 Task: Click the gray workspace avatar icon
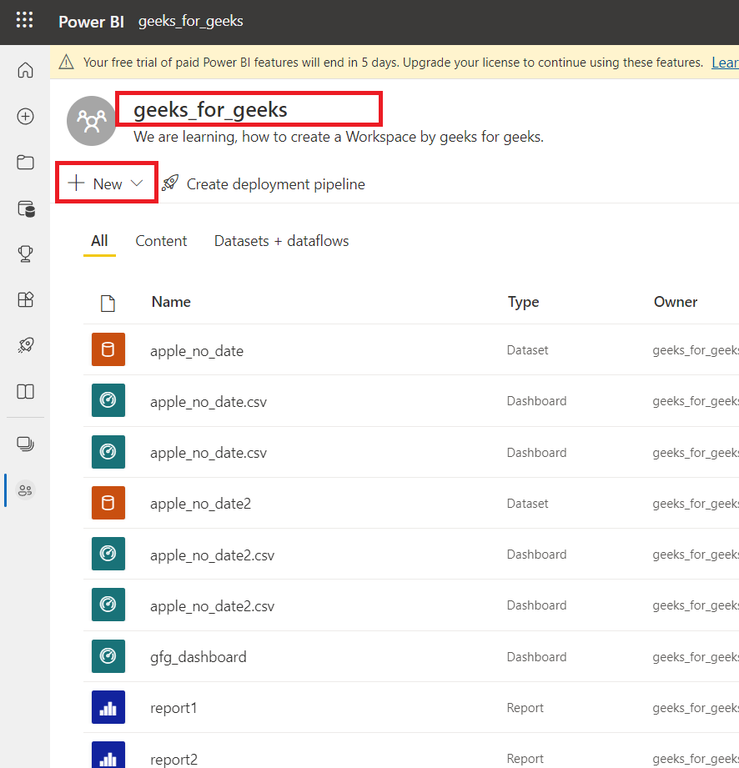point(91,120)
